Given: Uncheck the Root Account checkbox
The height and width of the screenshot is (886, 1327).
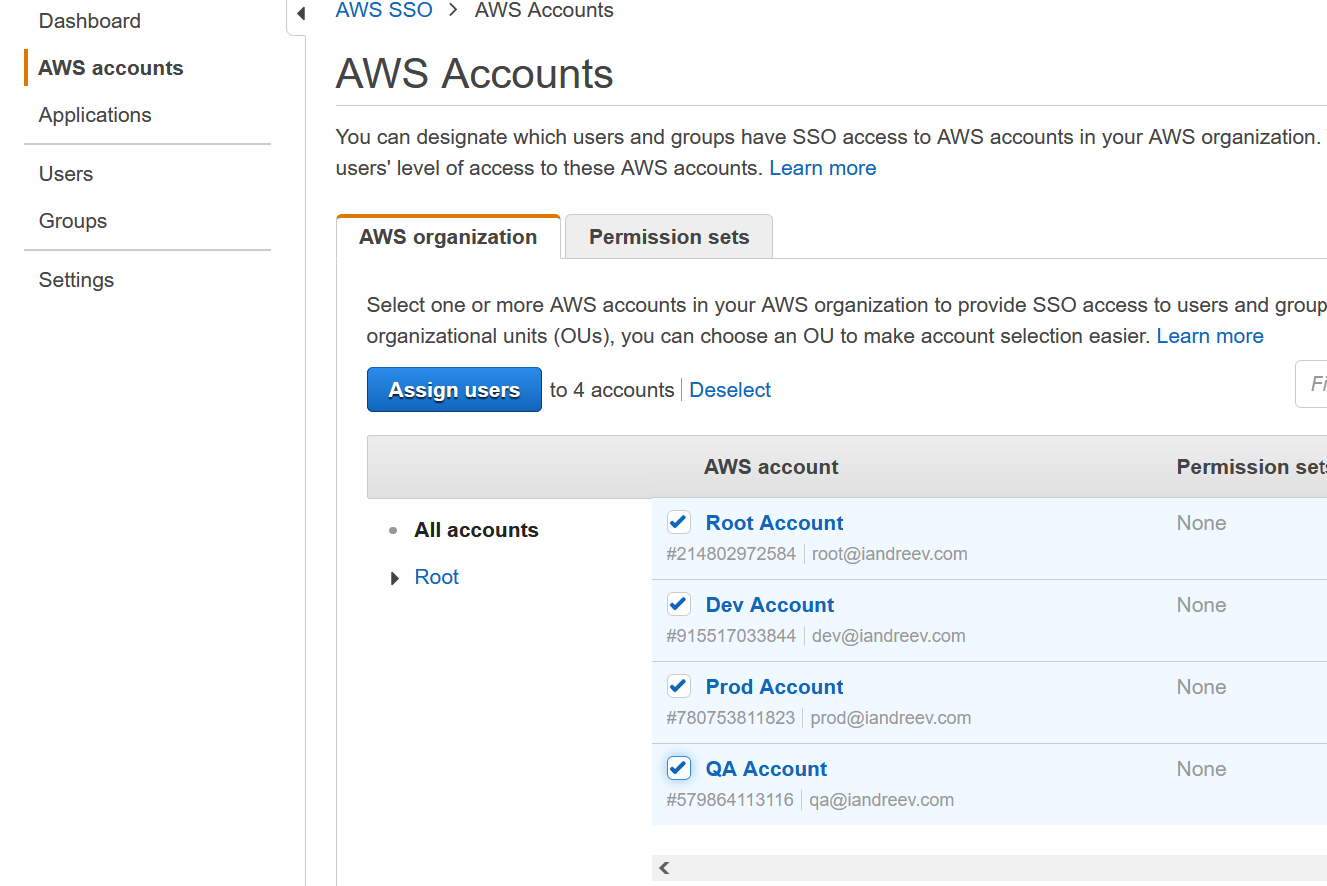Looking at the screenshot, I should pyautogui.click(x=679, y=522).
